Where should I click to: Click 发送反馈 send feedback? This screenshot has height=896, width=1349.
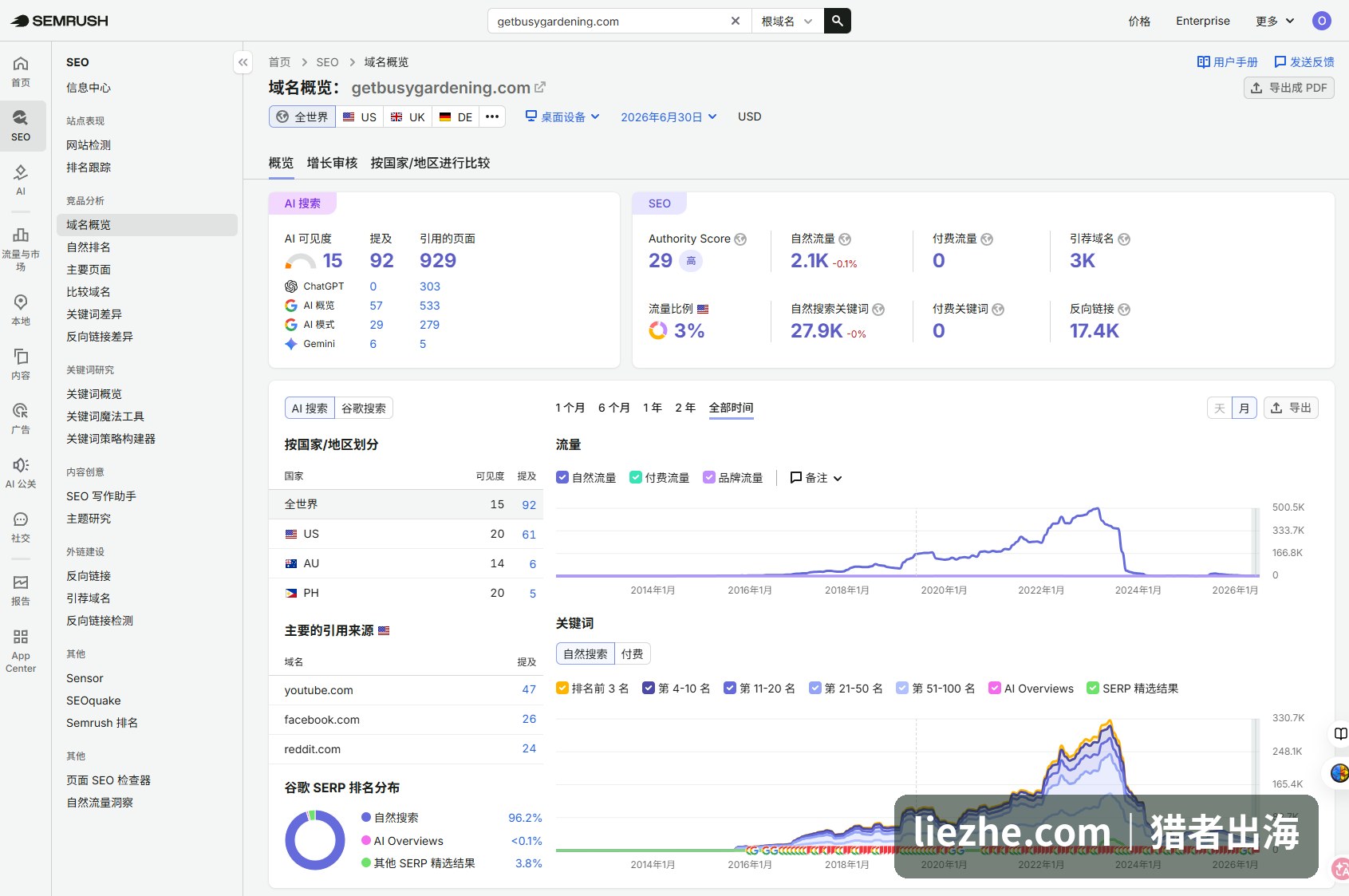[1304, 61]
